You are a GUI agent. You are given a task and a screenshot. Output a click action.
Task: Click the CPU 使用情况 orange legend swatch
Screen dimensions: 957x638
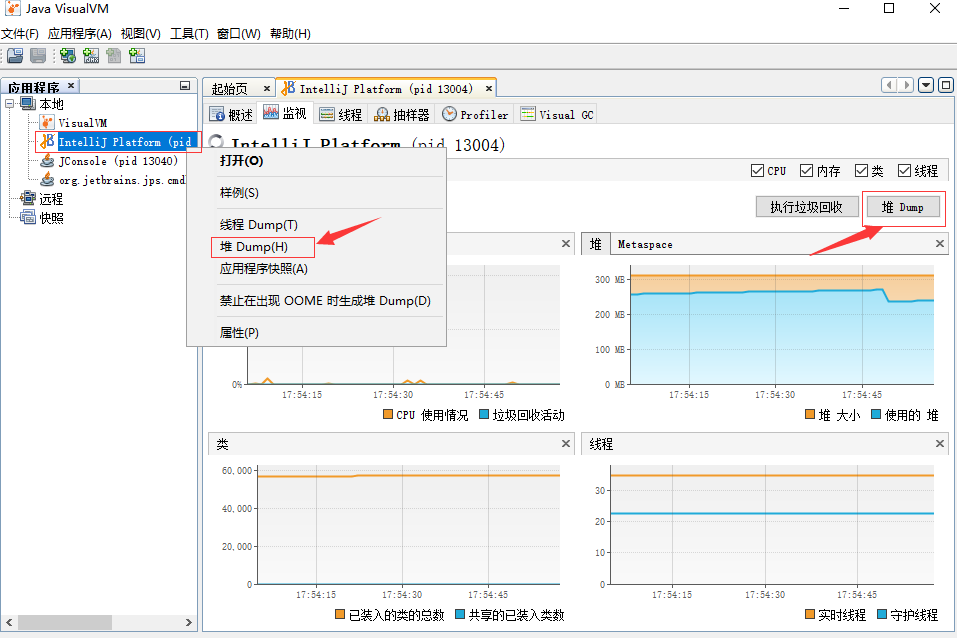[388, 414]
